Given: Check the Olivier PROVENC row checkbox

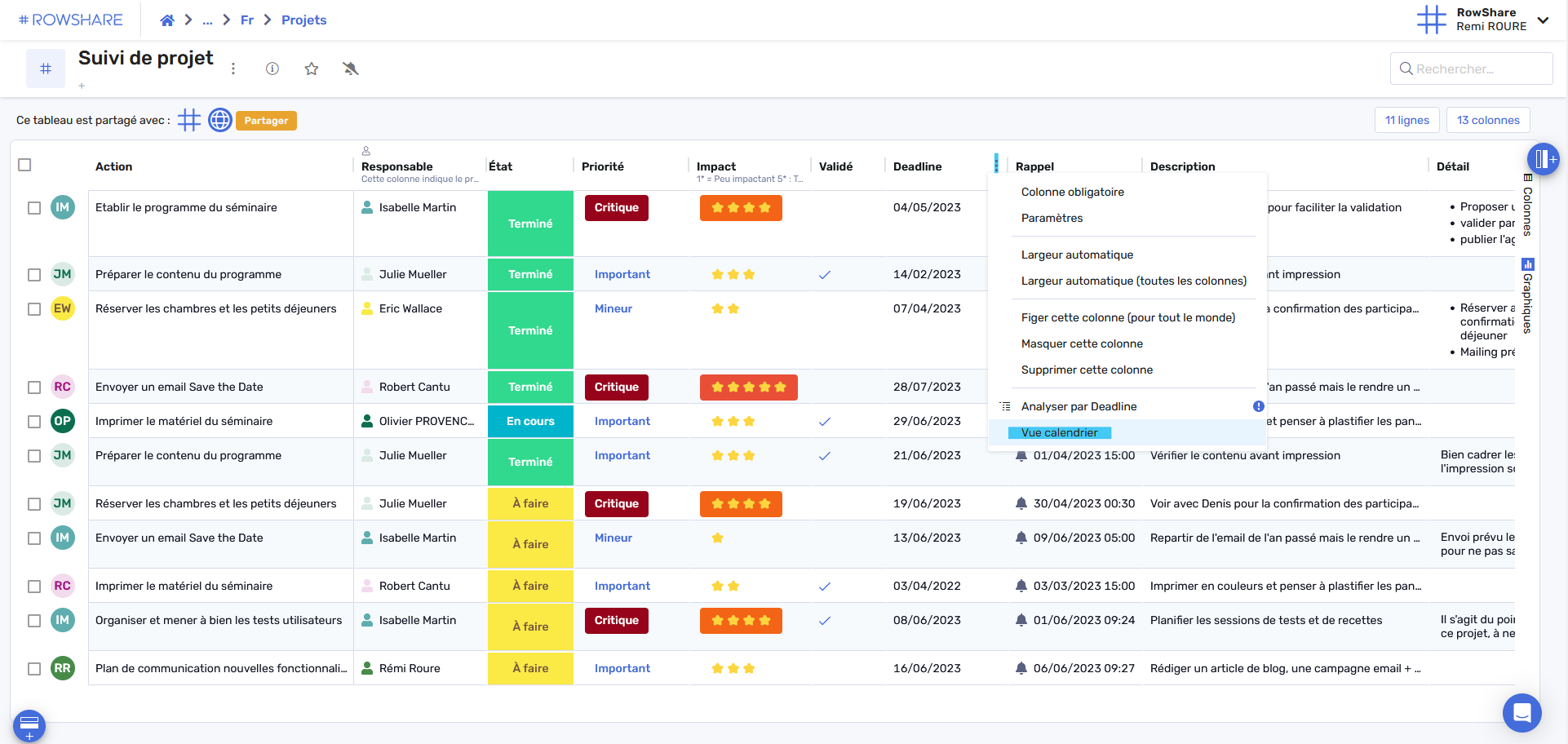Looking at the screenshot, I should pyautogui.click(x=34, y=422).
